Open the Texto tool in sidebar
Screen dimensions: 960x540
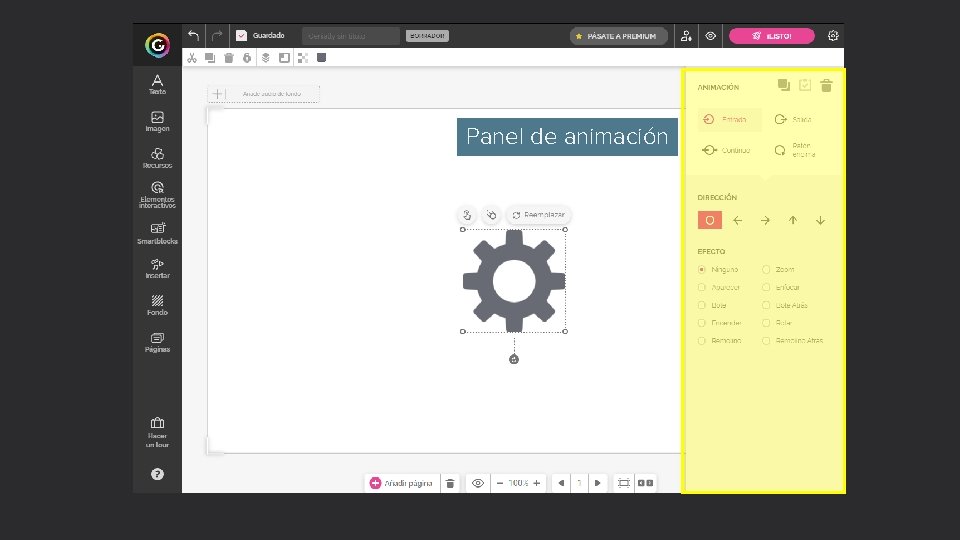(157, 84)
